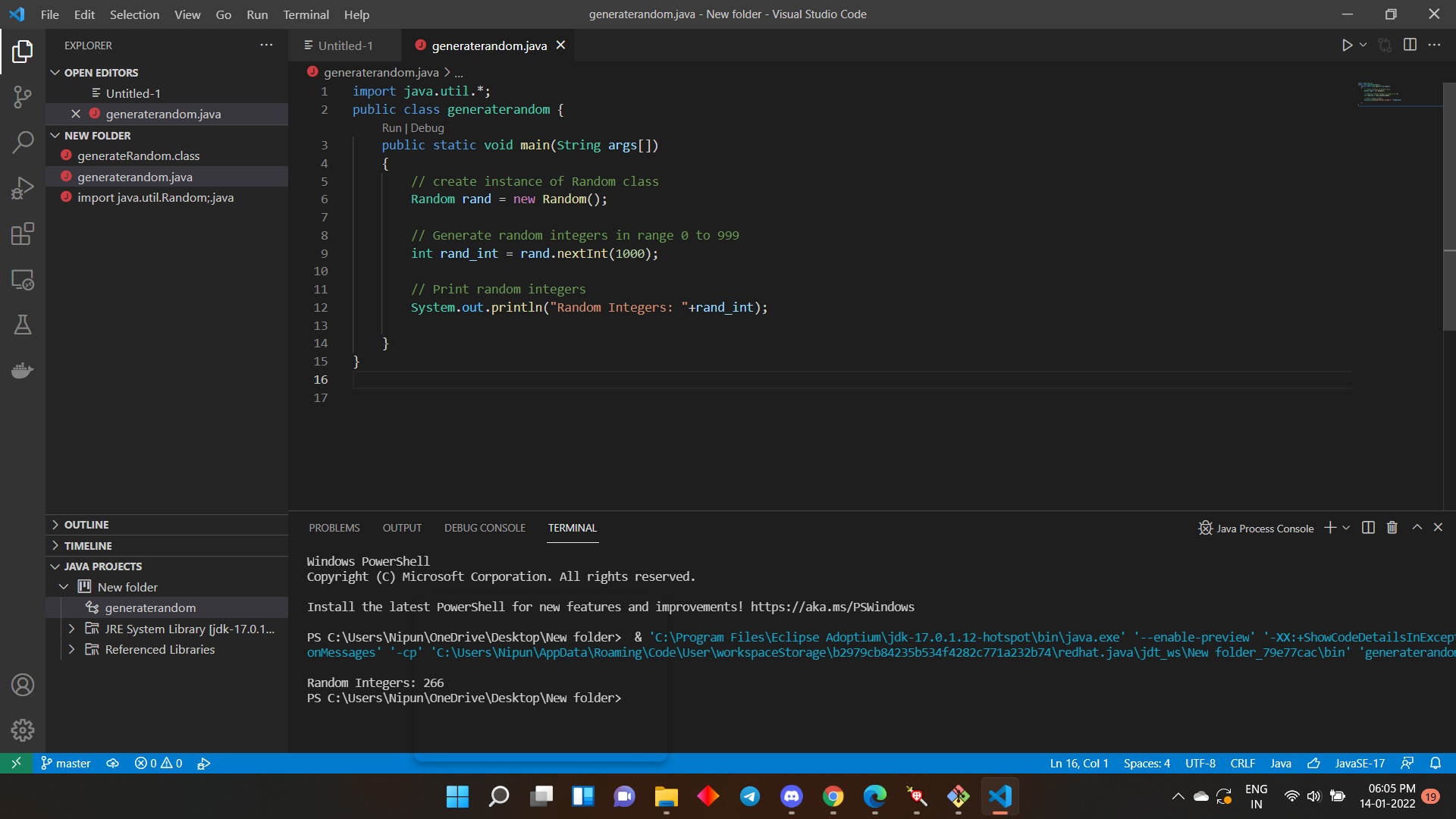Maximize the terminal panel size
The image size is (1456, 819).
click(x=1417, y=528)
